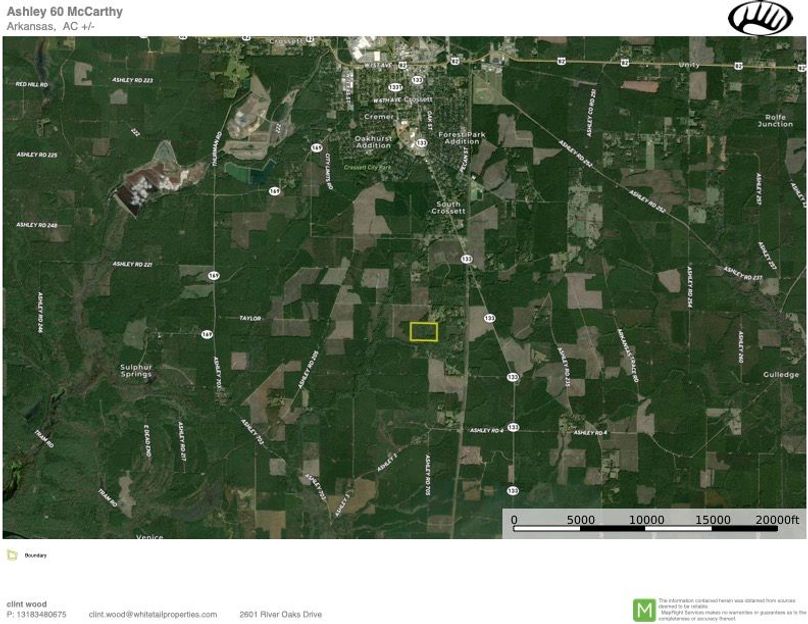808x624 pixels.
Task: Select the Highway 189 shield near Taylor
Action: pyautogui.click(x=207, y=333)
